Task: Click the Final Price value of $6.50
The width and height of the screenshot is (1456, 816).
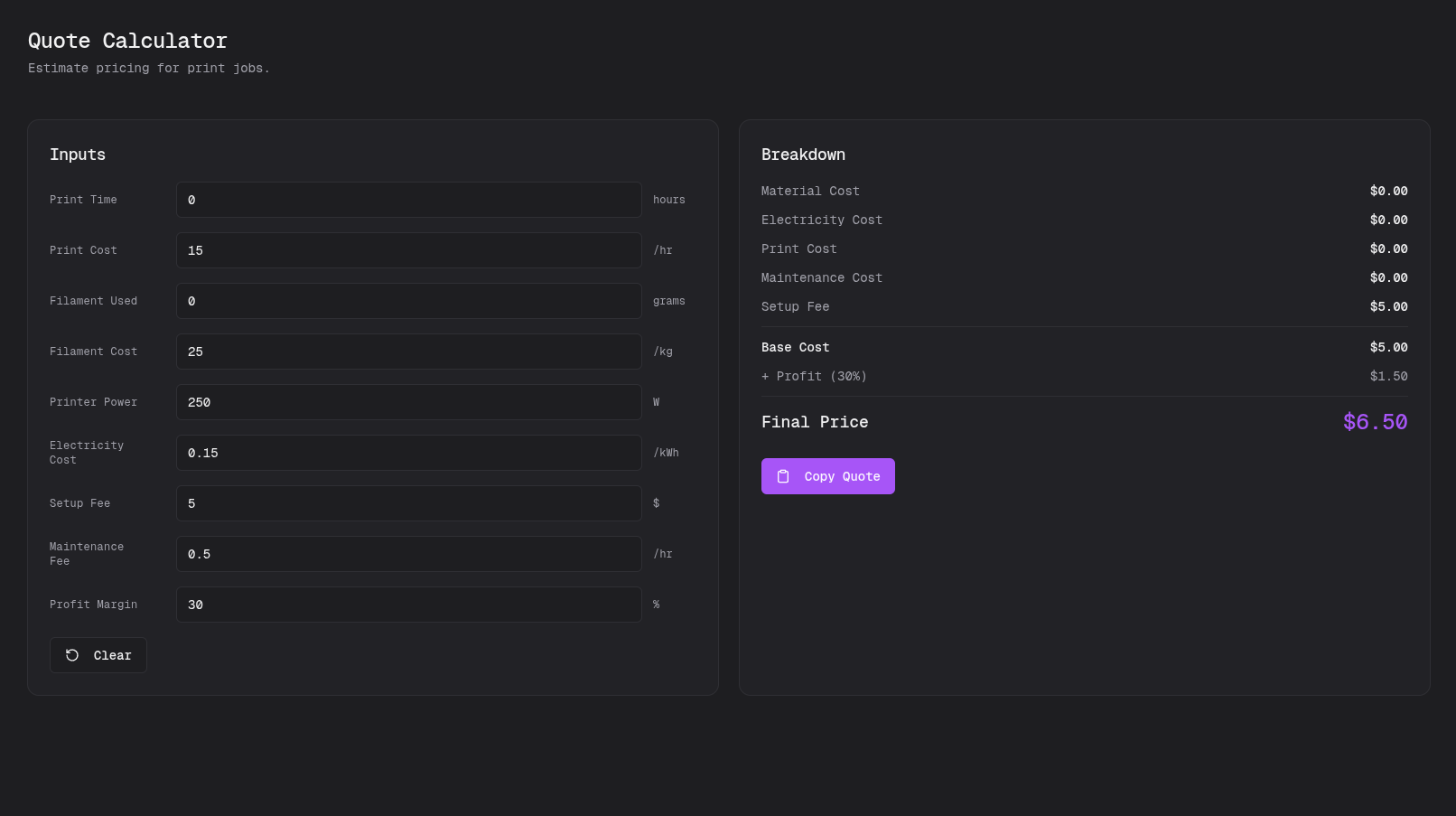Action: [x=1375, y=421]
